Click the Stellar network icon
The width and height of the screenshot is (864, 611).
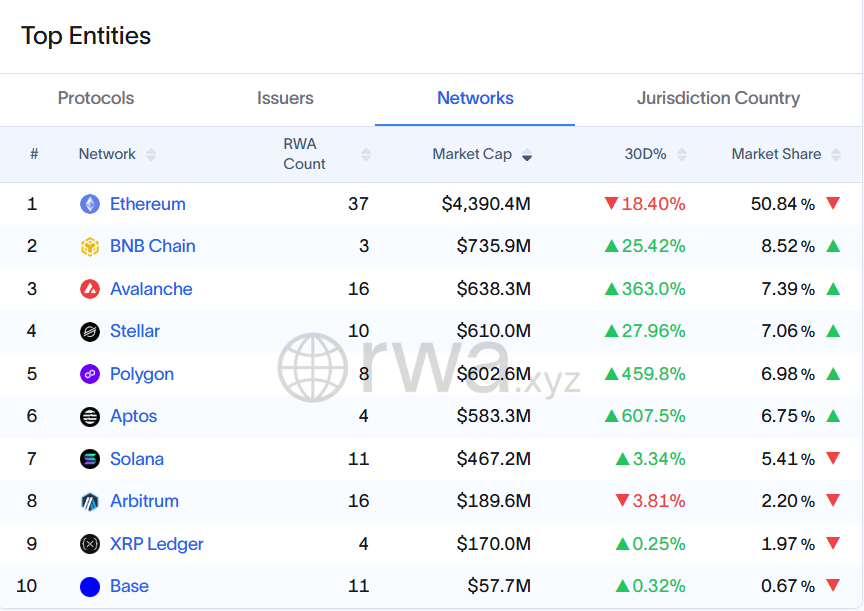88,331
